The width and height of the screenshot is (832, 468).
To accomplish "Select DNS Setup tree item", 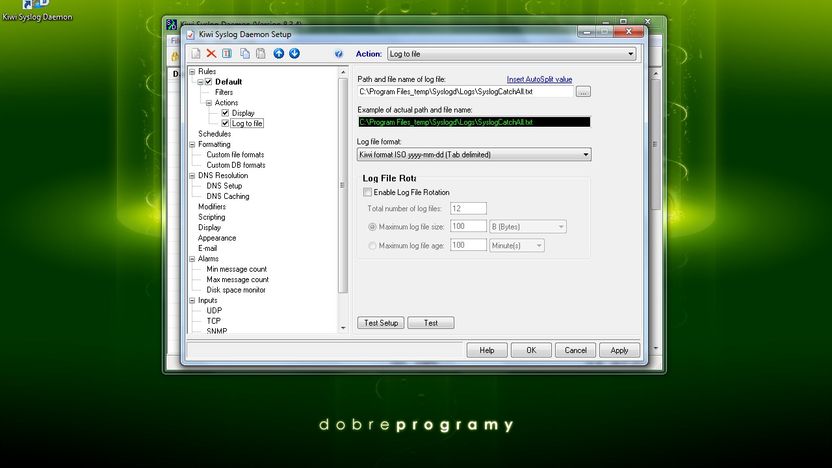I will coord(224,186).
